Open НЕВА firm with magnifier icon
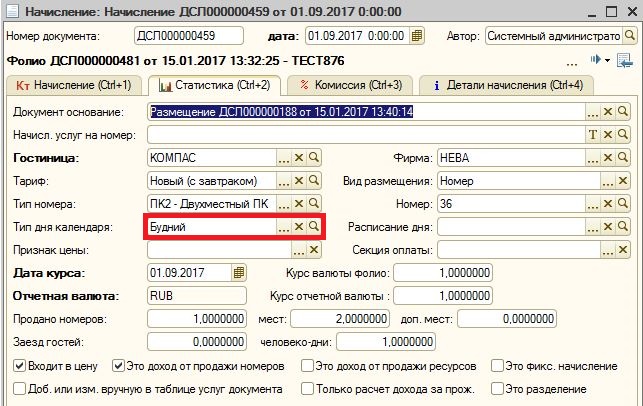This screenshot has height=406, width=643. pyautogui.click(x=622, y=157)
